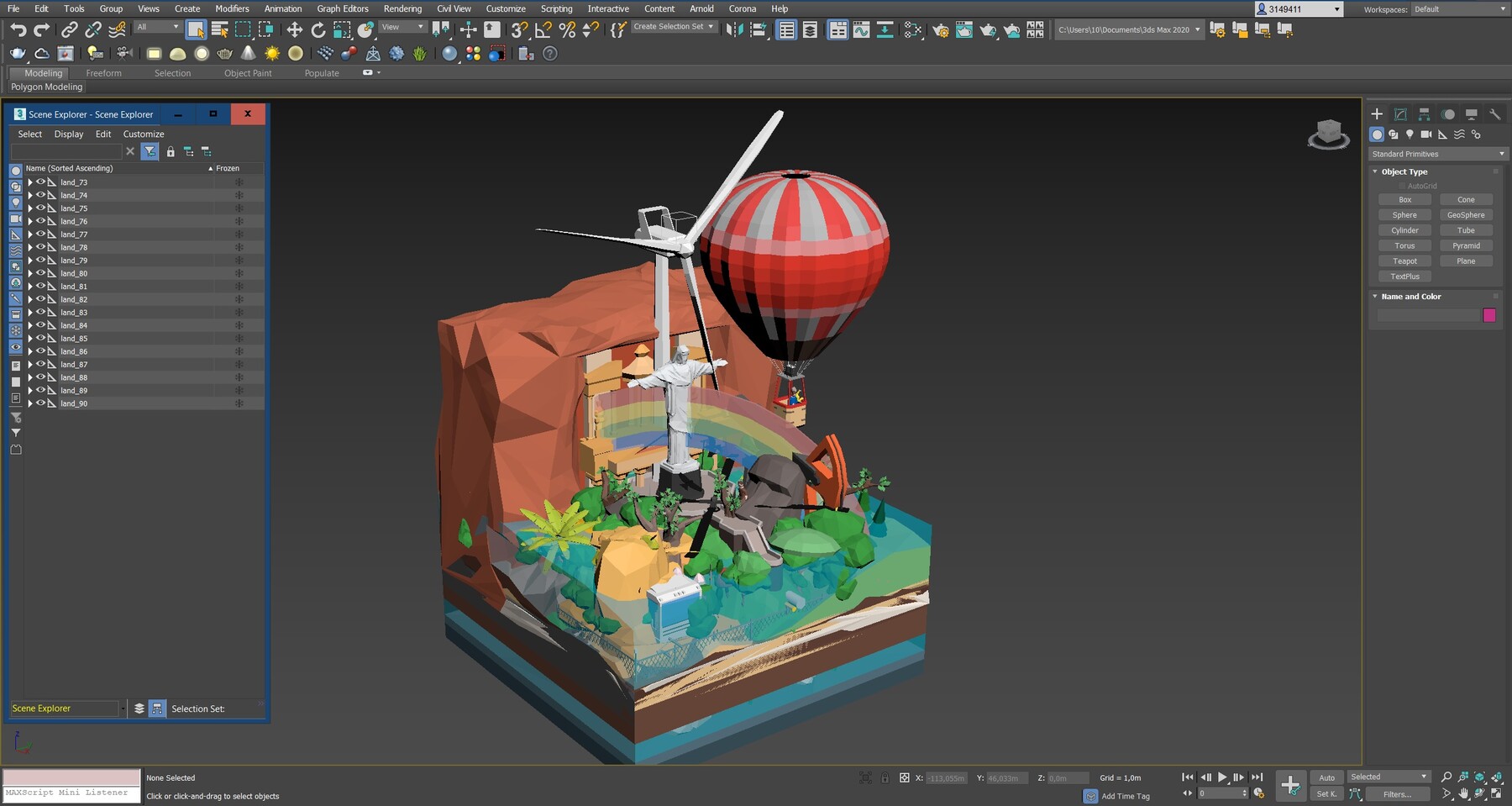The image size is (1512, 806).
Task: Click the ViewCube in the viewport
Action: pos(1328,134)
